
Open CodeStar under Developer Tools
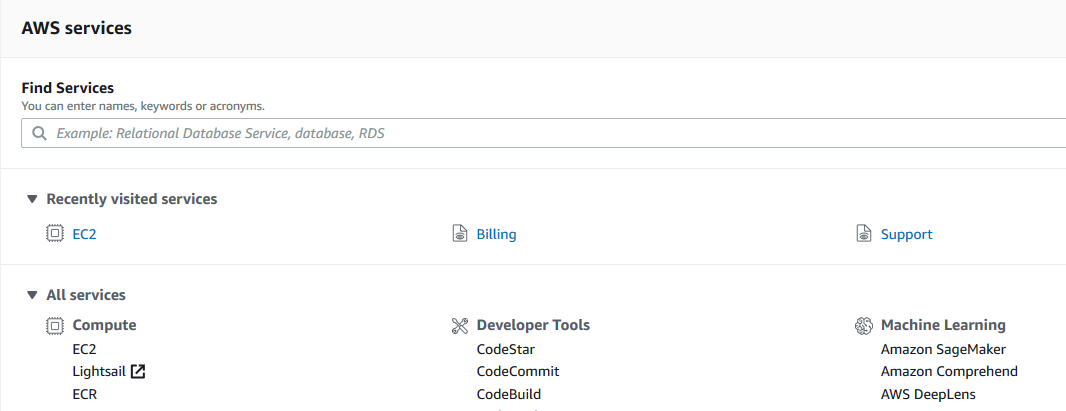pos(506,349)
